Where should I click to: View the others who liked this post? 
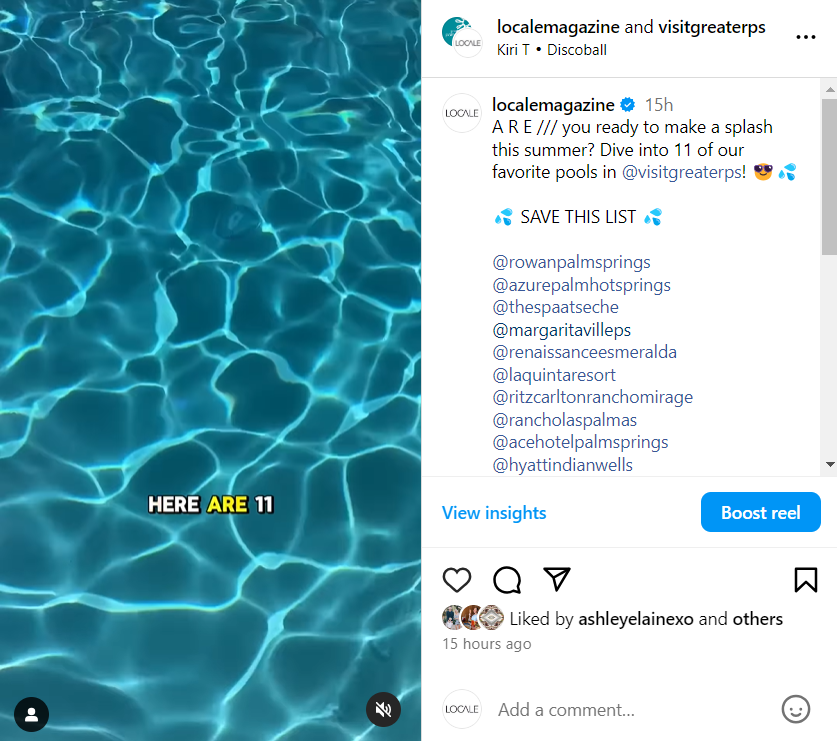point(757,619)
